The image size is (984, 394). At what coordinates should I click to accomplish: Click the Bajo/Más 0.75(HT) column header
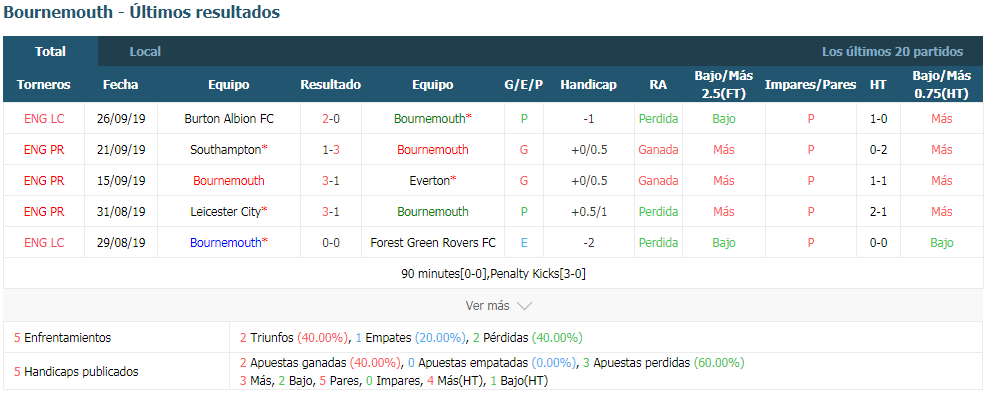(x=942, y=85)
